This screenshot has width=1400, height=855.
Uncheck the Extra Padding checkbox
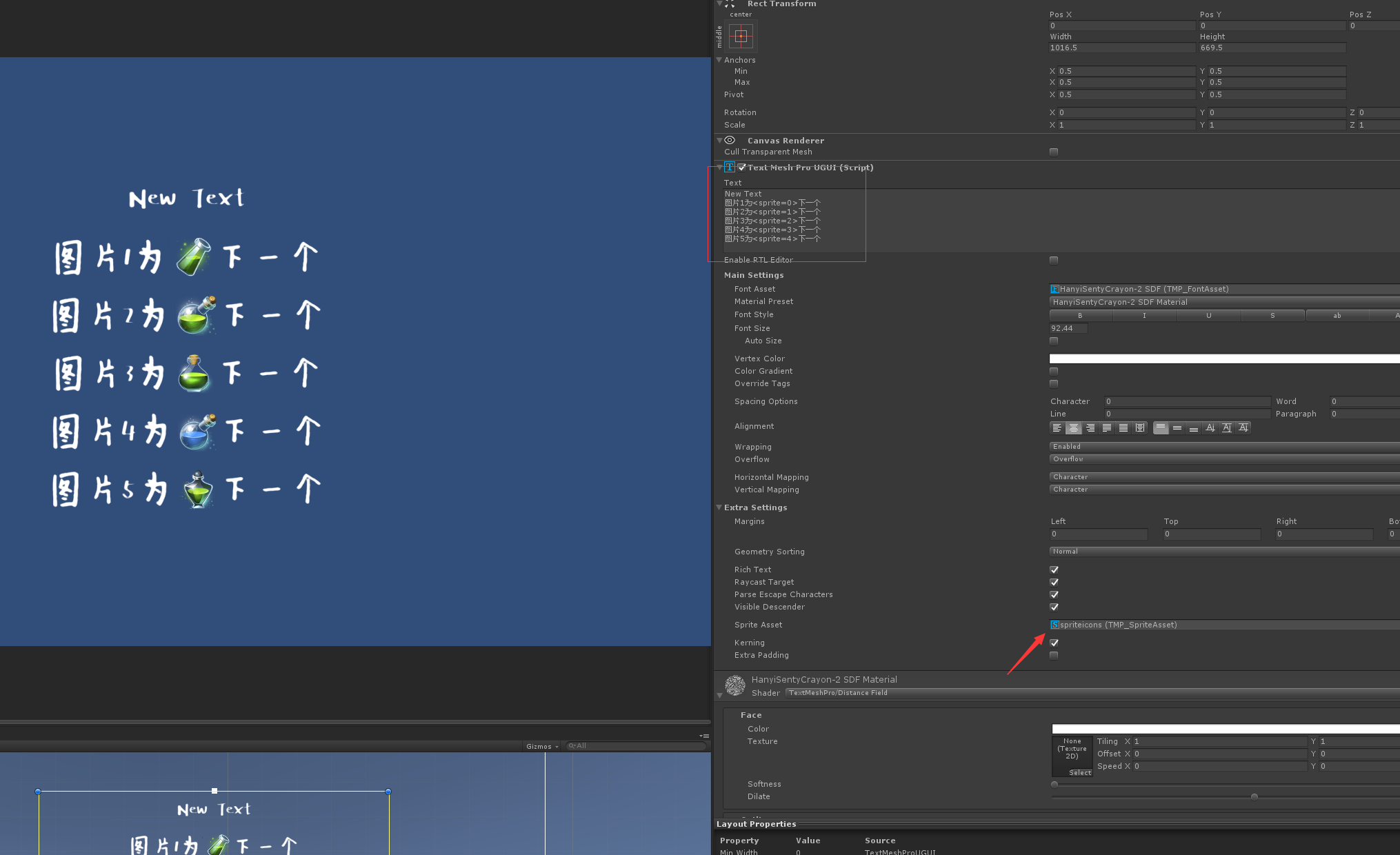coord(1054,655)
